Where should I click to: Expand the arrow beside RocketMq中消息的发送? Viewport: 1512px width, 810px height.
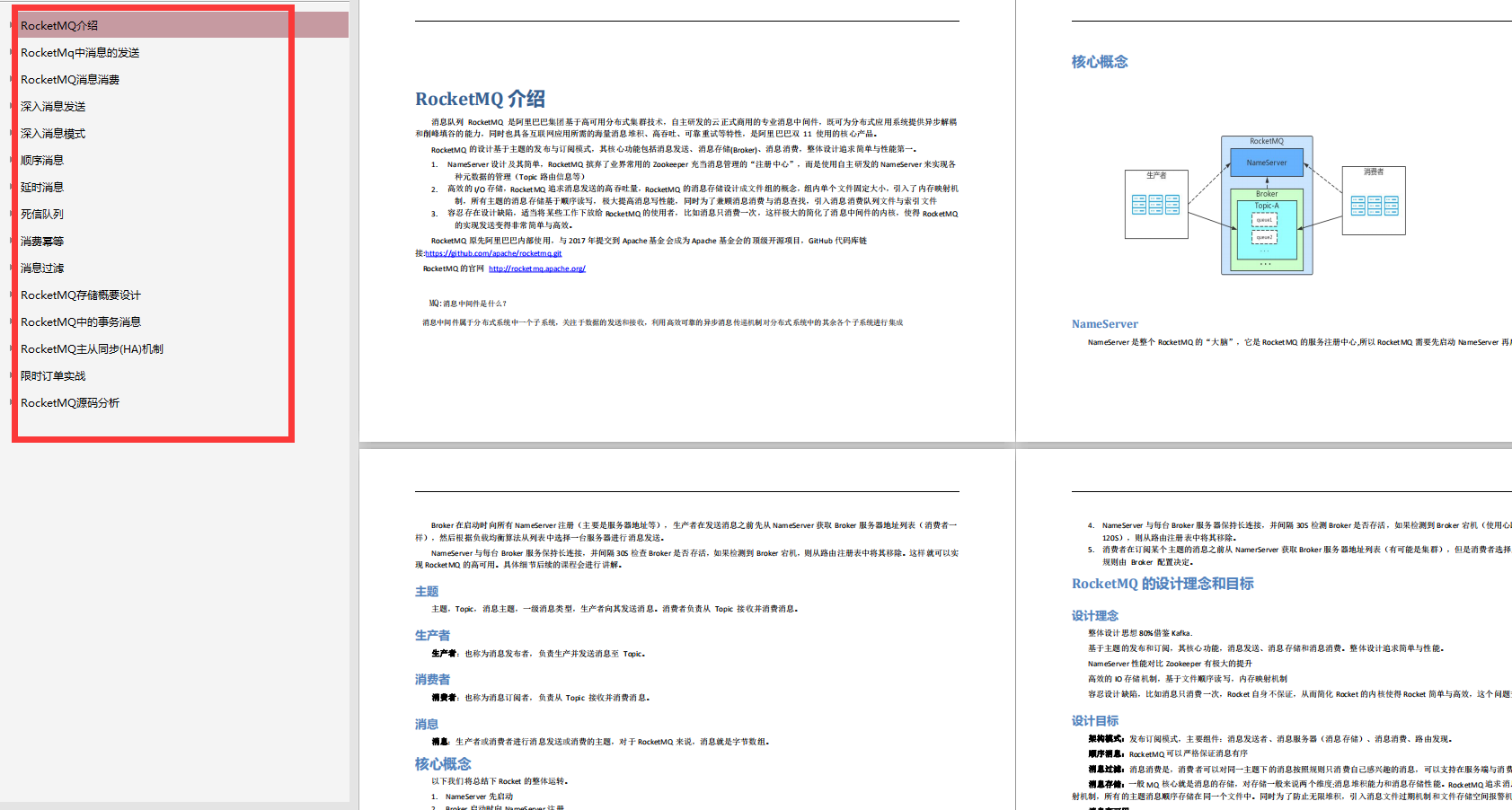[x=11, y=52]
